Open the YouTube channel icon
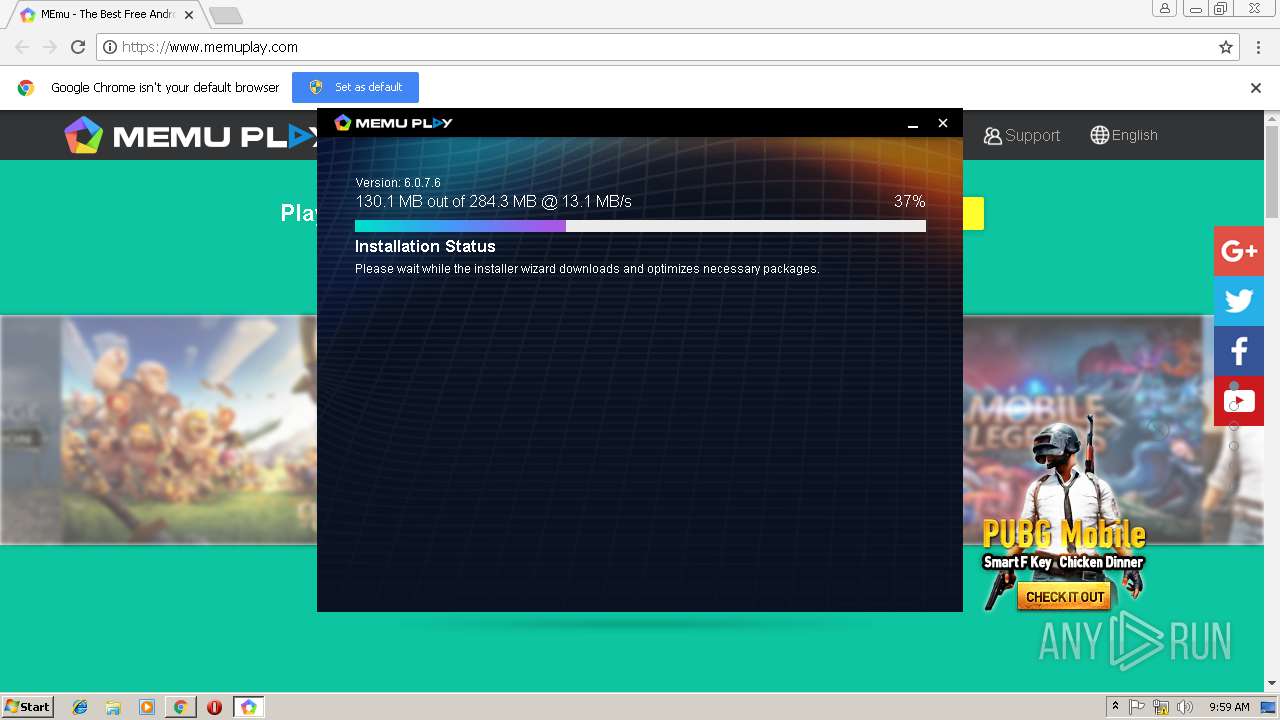 pyautogui.click(x=1239, y=401)
